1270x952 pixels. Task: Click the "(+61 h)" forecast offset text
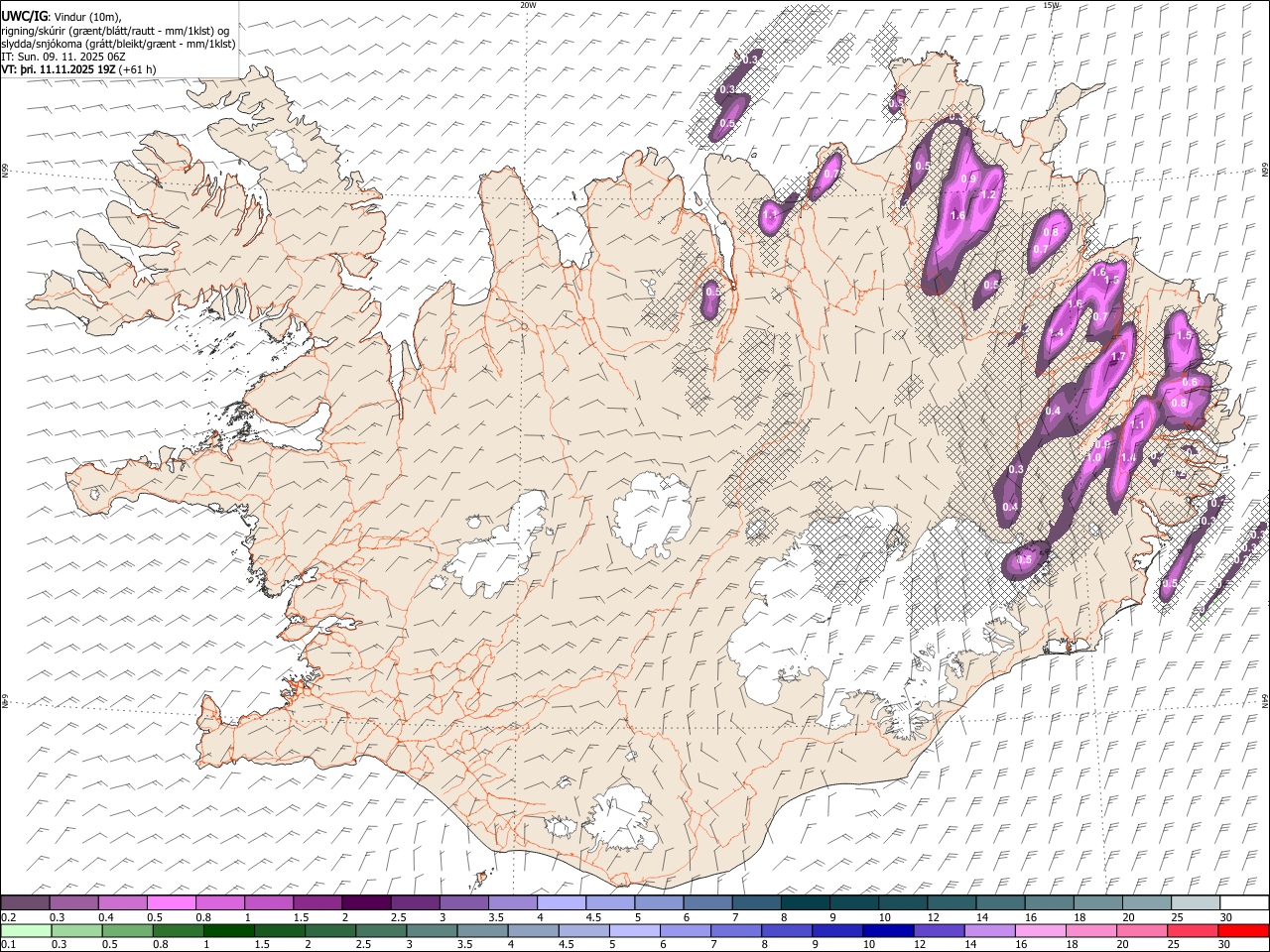point(138,70)
